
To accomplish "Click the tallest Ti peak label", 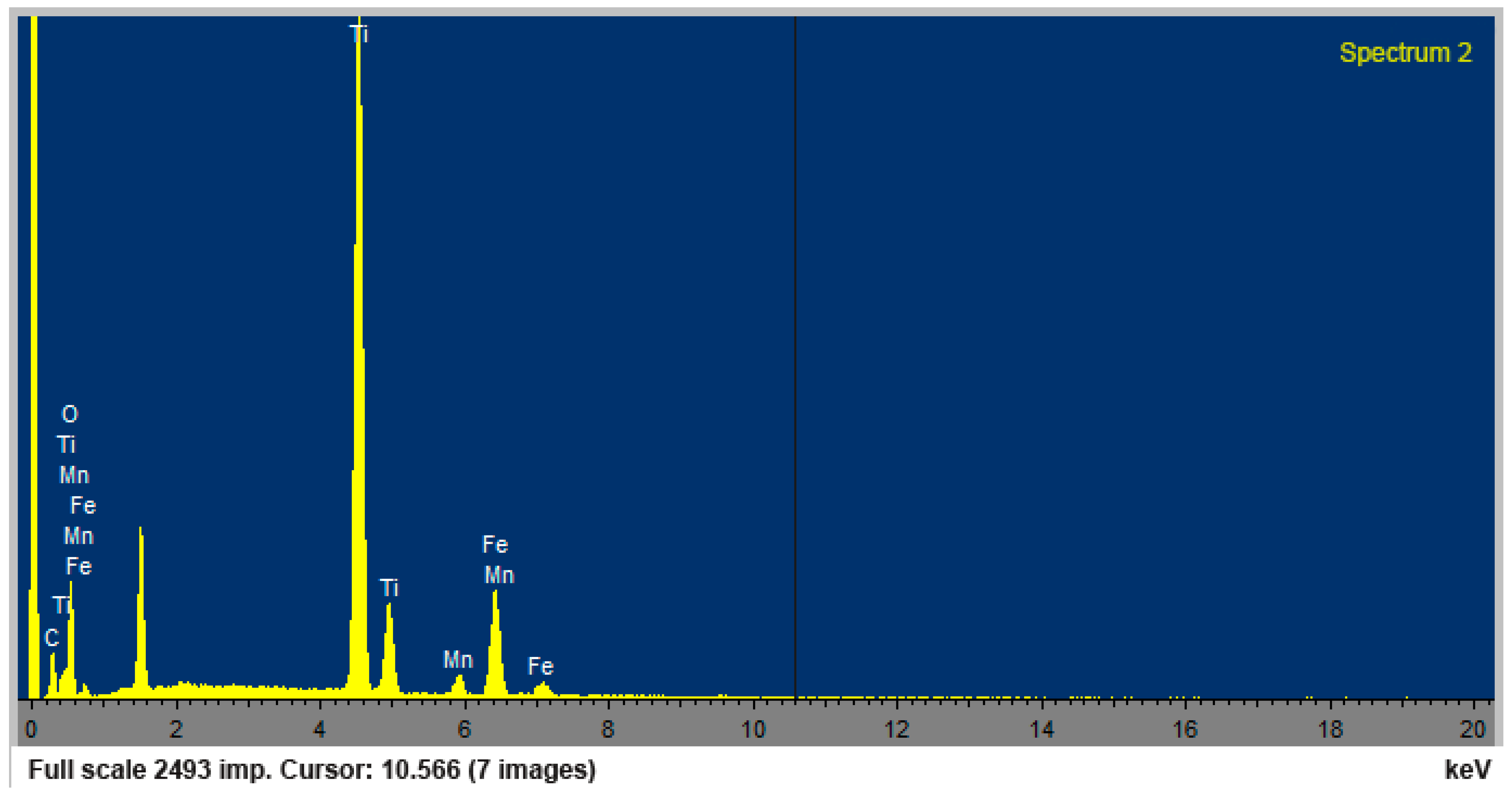I will (x=359, y=34).
